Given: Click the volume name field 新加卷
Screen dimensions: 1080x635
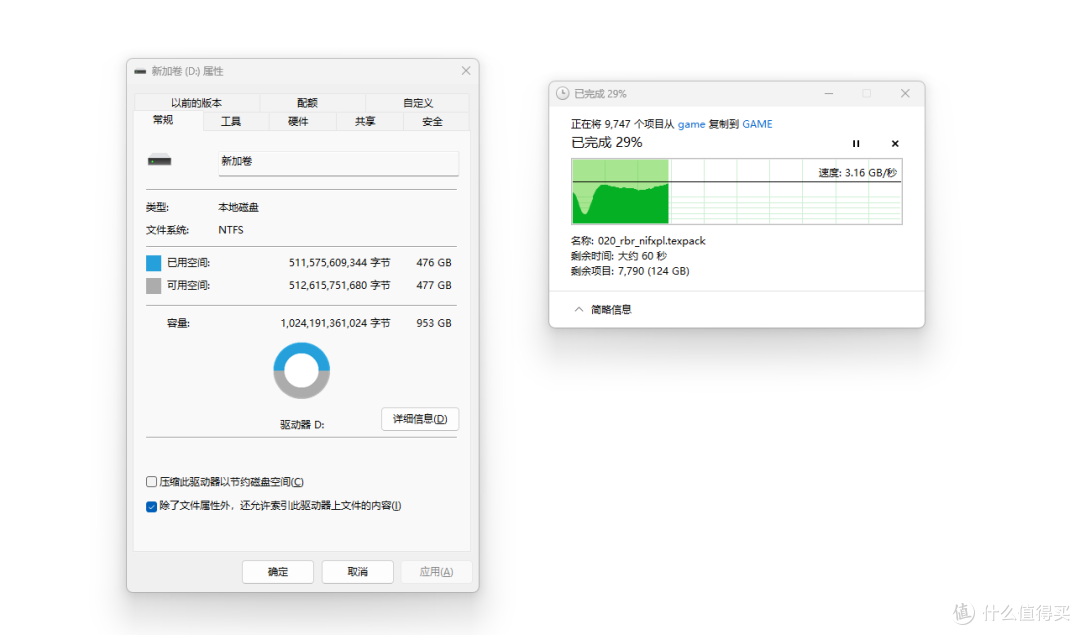Looking at the screenshot, I should click(338, 163).
